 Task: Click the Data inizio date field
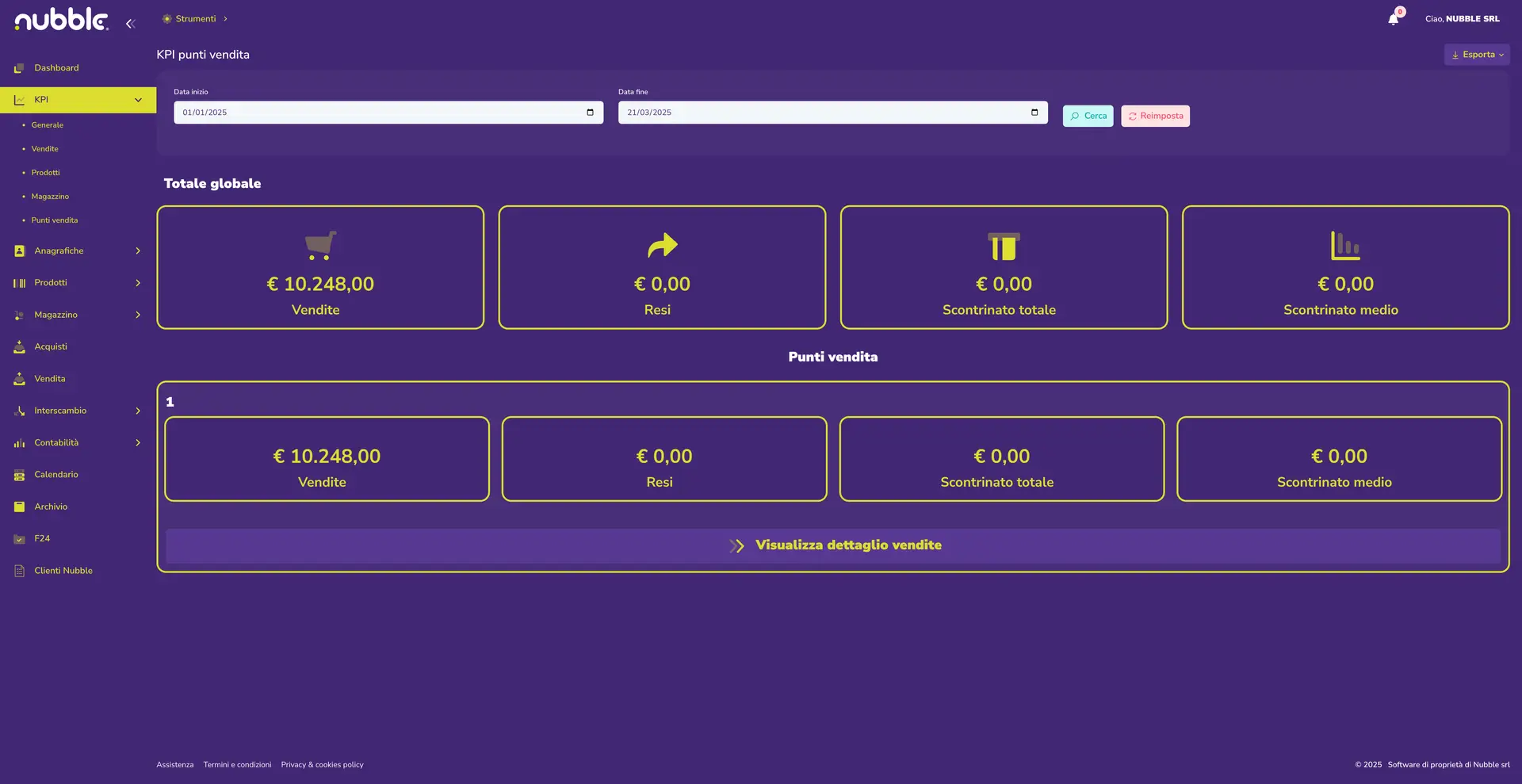(388, 113)
